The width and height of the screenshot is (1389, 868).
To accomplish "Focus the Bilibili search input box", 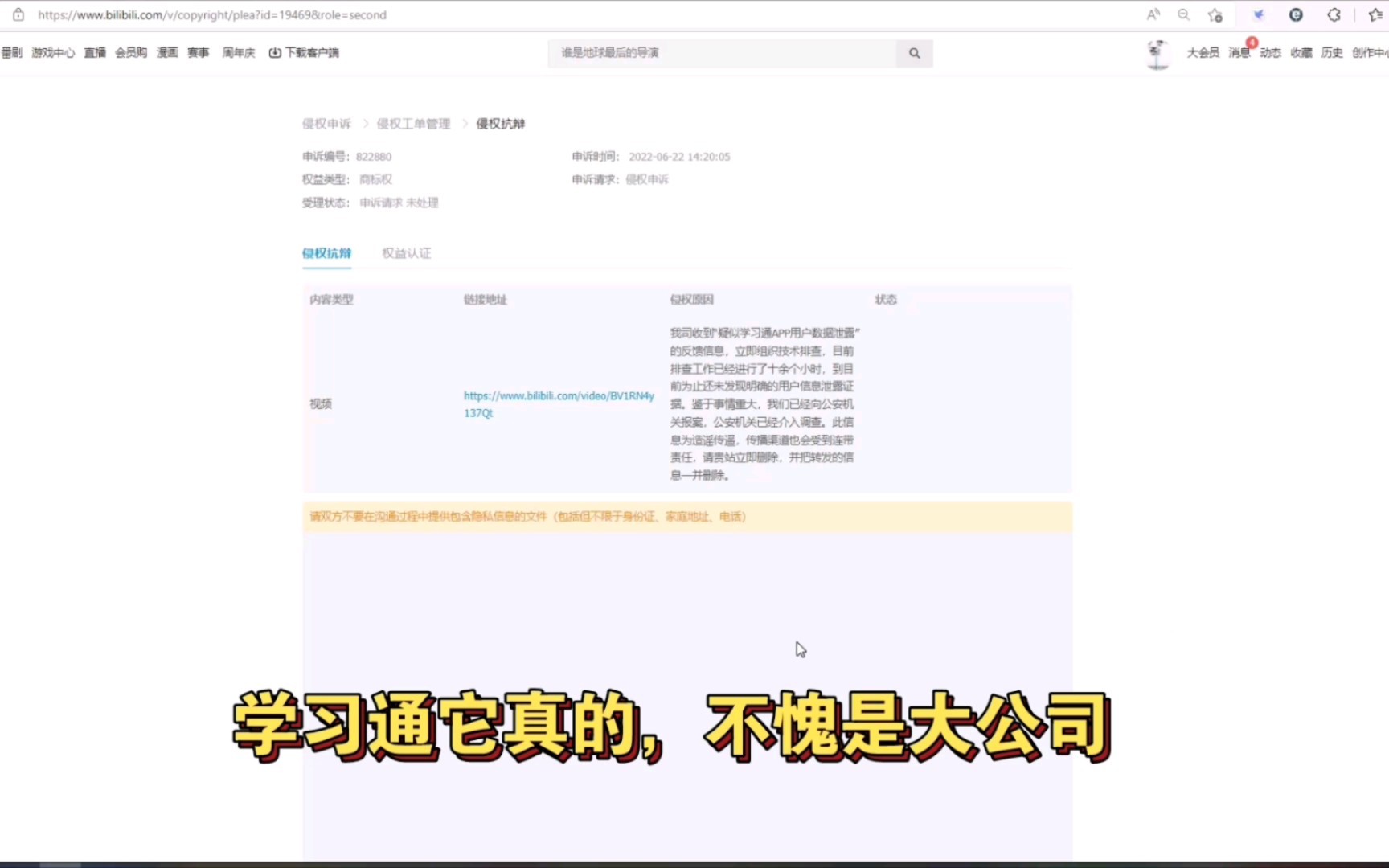I will click(722, 53).
